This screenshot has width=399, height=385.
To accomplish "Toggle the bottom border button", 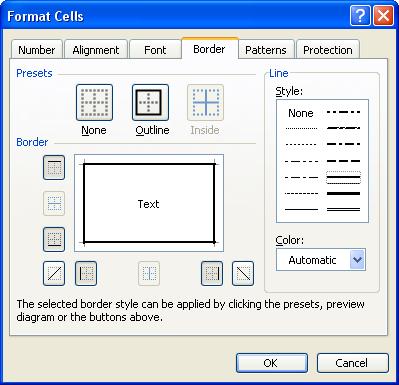I will click(54, 239).
